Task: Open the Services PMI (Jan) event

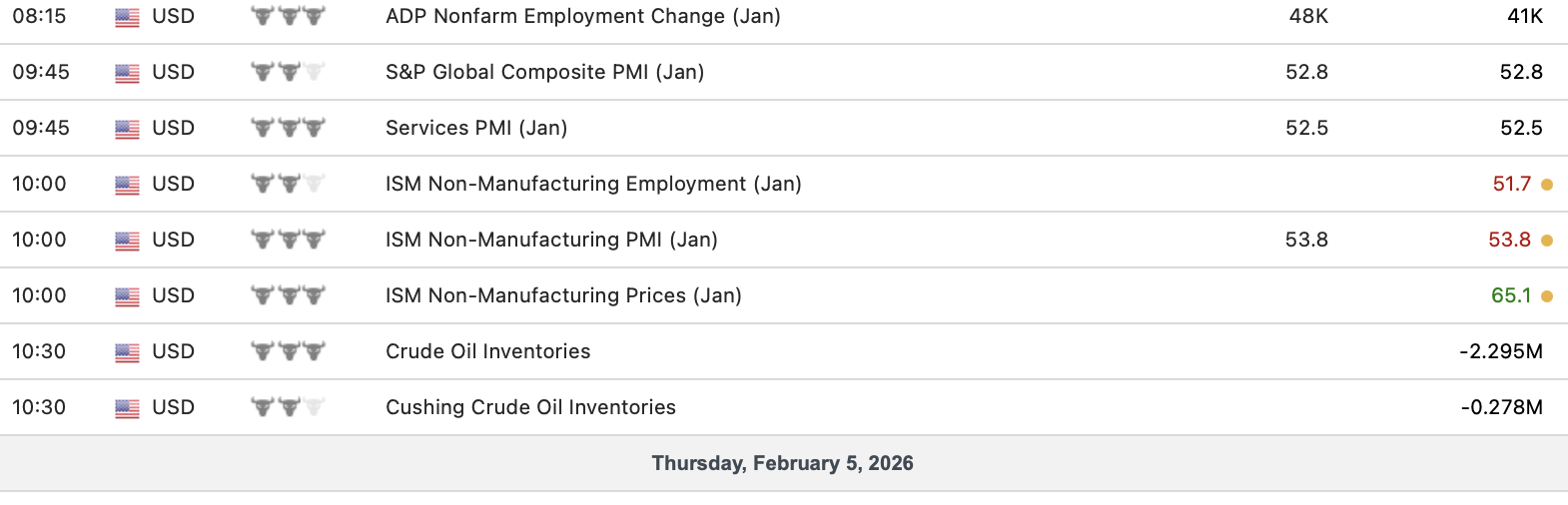Action: 476,129
